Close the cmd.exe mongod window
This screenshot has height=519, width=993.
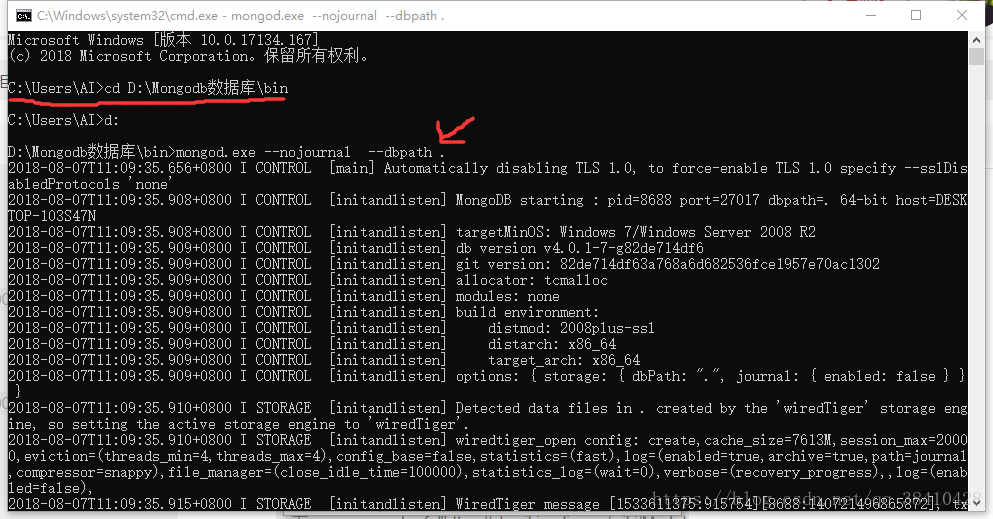[x=961, y=15]
